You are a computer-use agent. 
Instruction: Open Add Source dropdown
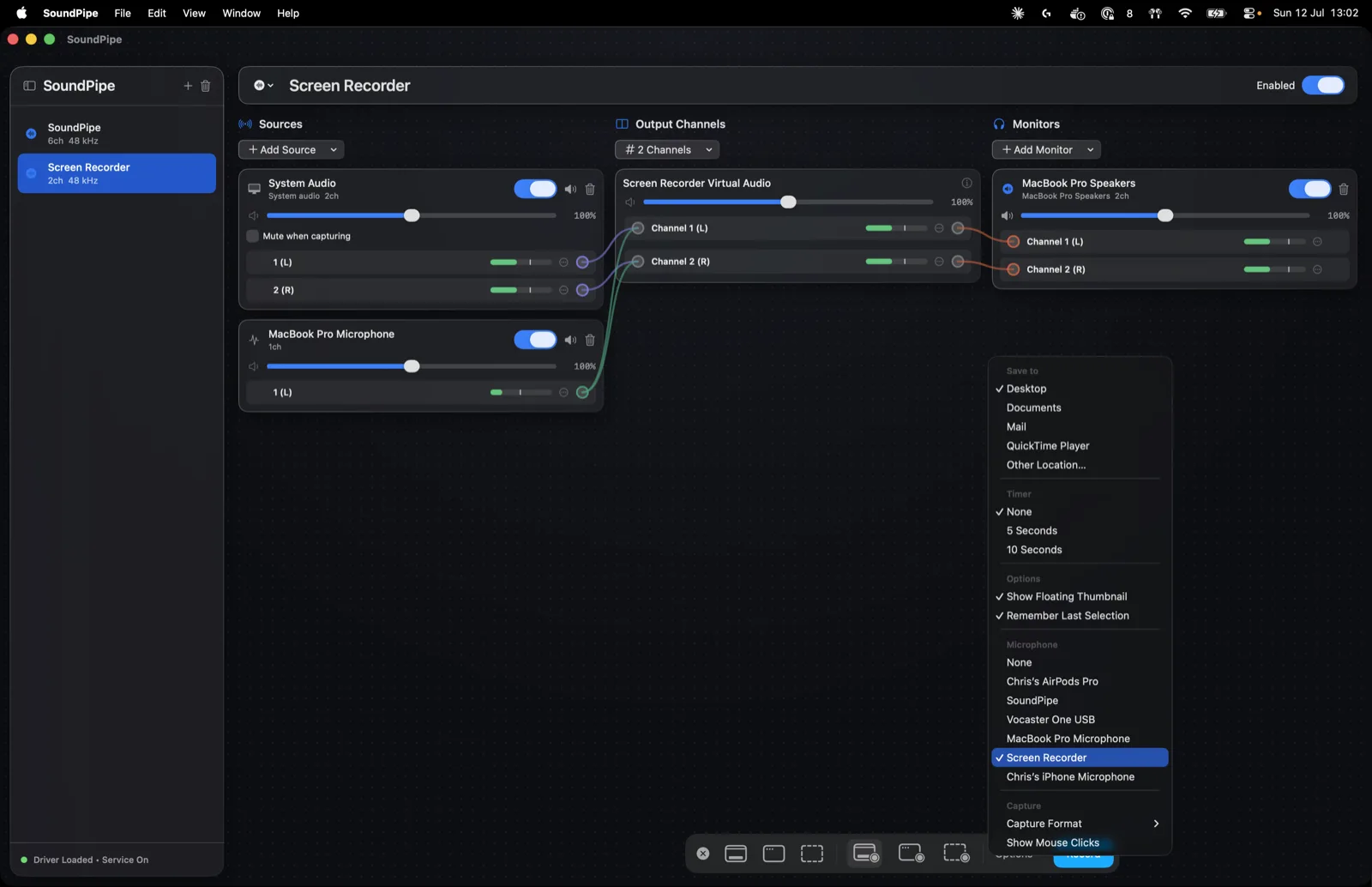(291, 149)
